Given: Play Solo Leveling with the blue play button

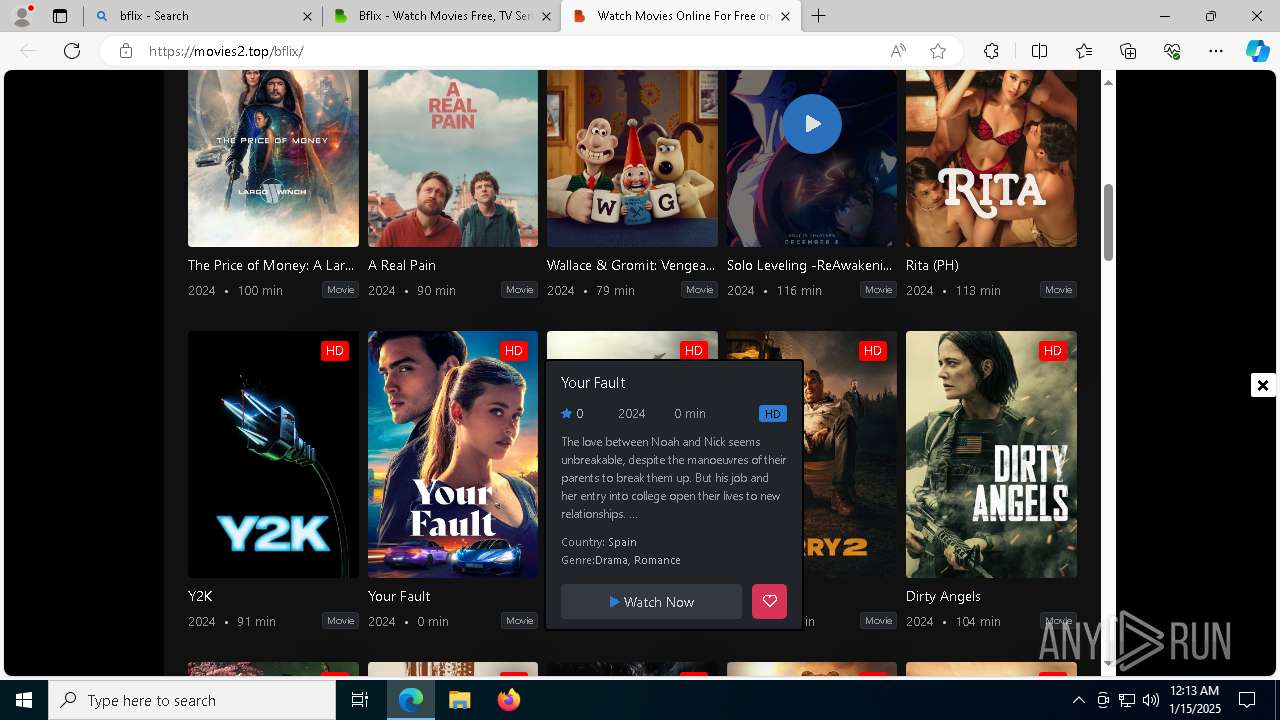Looking at the screenshot, I should (812, 124).
